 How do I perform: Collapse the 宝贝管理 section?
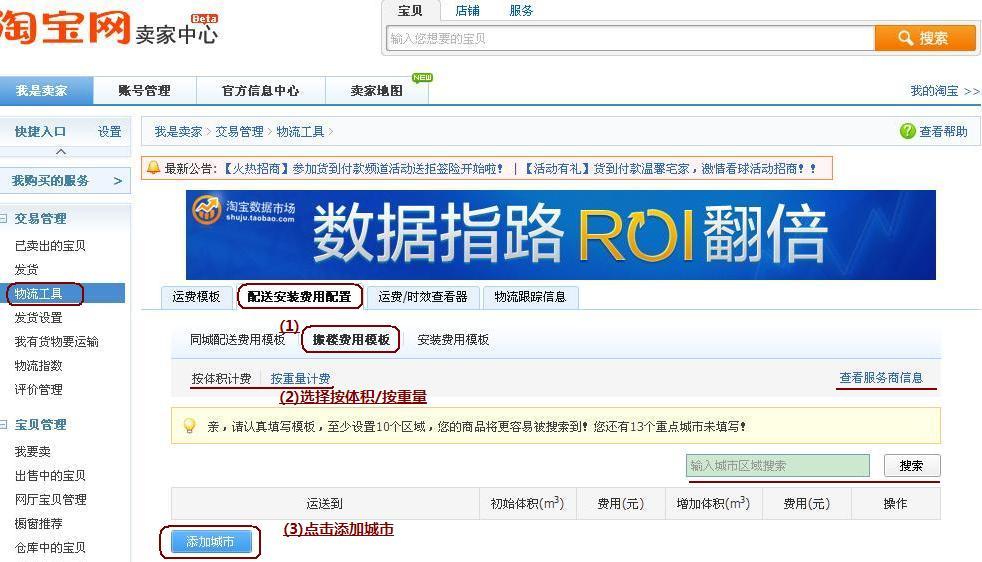click(4, 425)
